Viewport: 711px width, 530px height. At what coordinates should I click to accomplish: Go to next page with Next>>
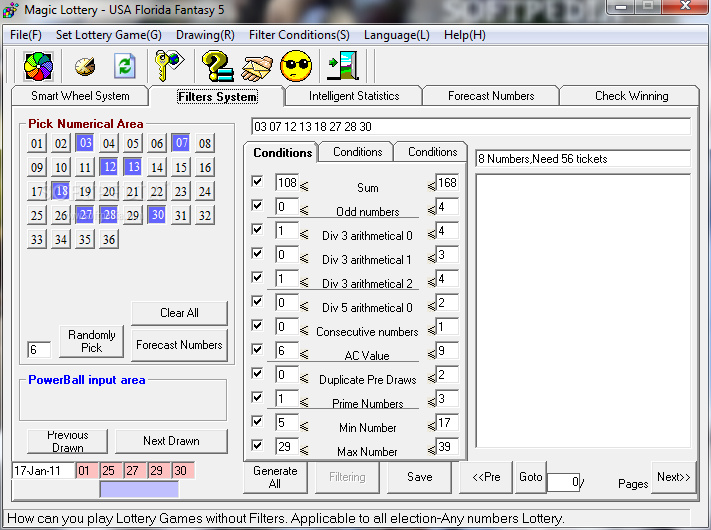click(673, 477)
